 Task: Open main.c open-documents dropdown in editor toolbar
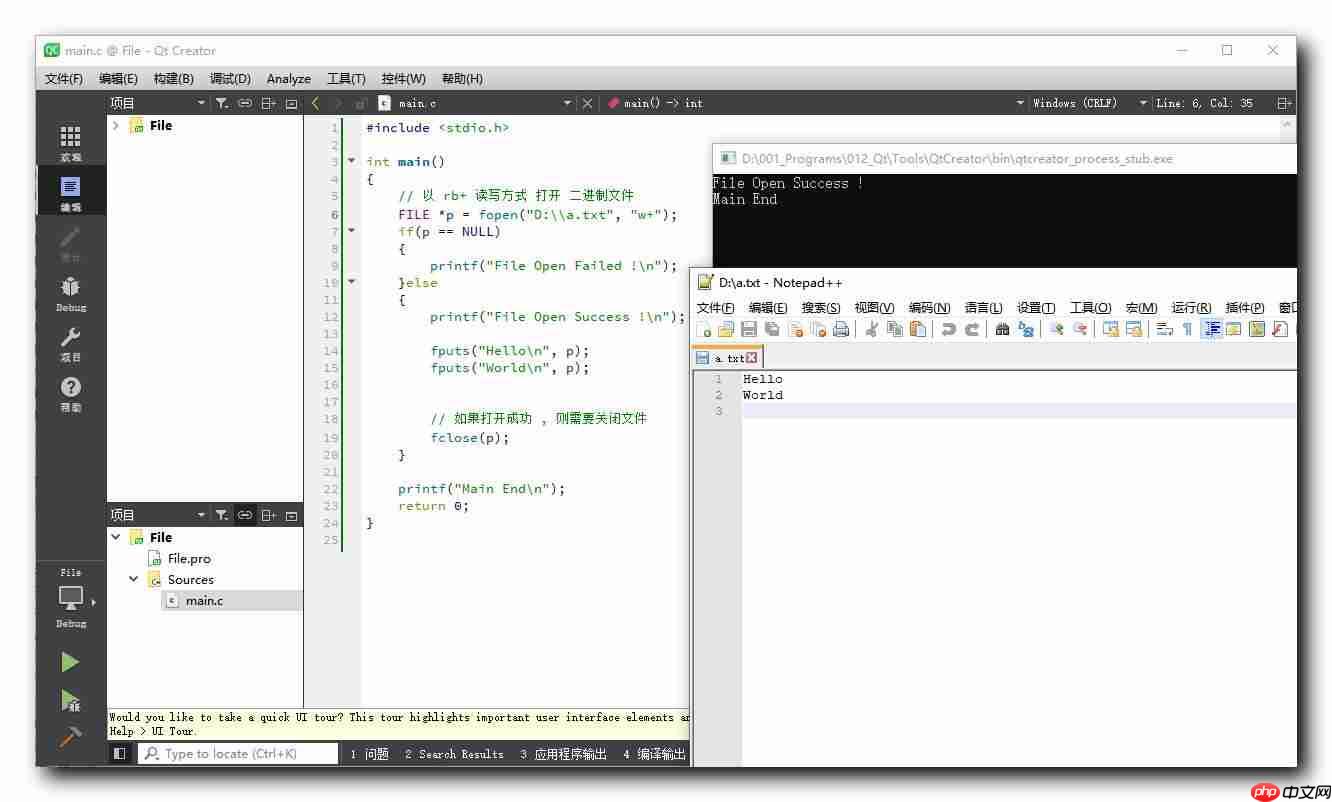pos(475,103)
